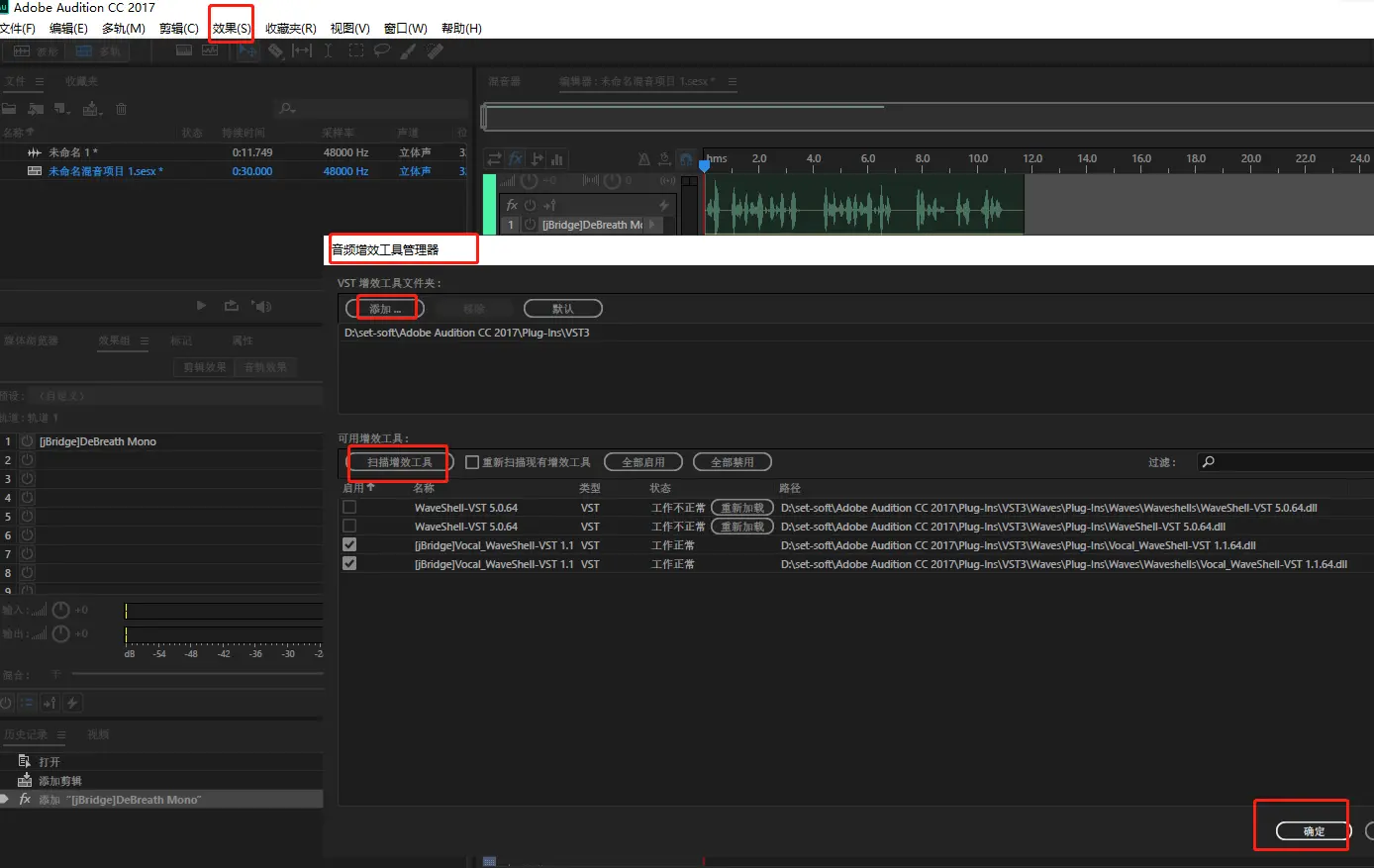Show the EQ track view
1374x868 pixels.
[x=557, y=158]
